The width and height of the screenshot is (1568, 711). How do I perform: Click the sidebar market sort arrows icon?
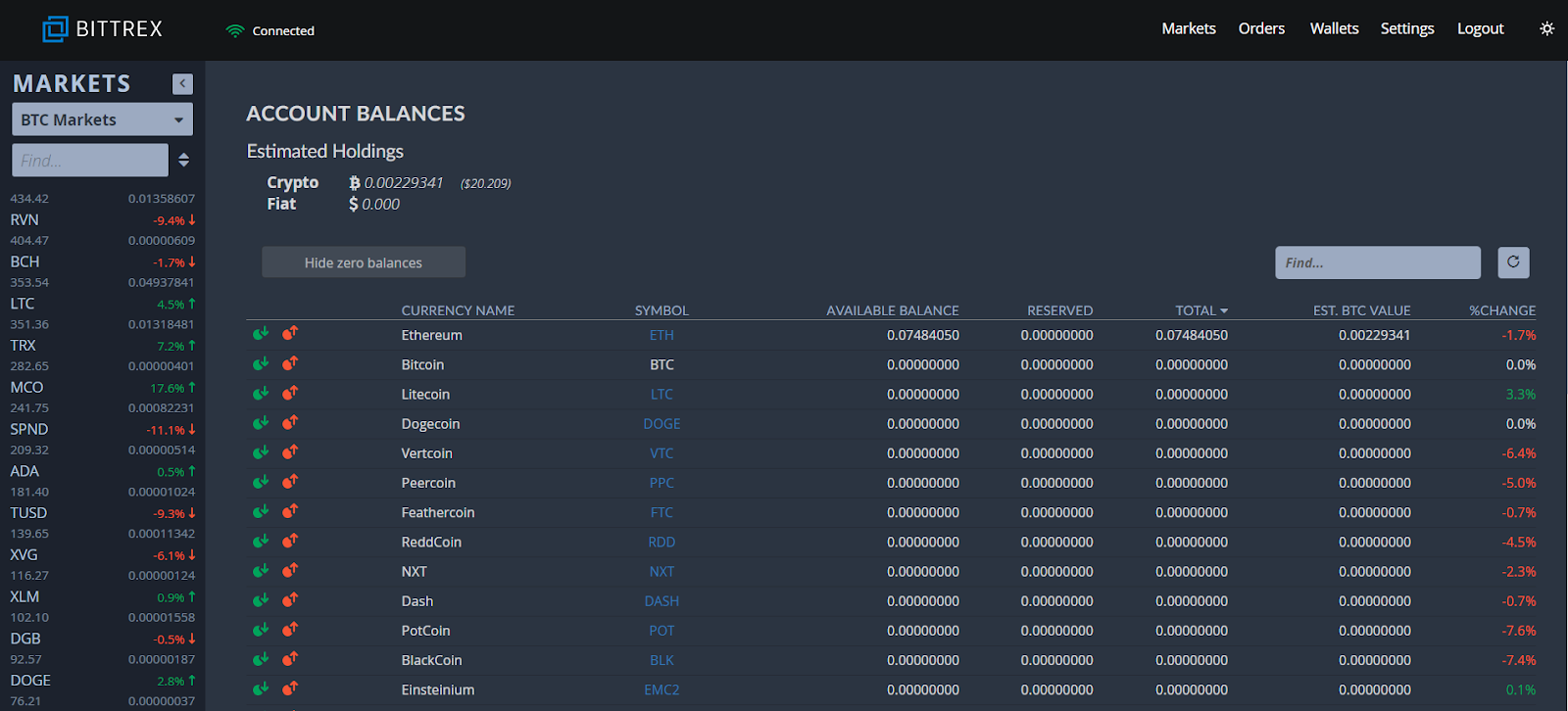(x=183, y=160)
